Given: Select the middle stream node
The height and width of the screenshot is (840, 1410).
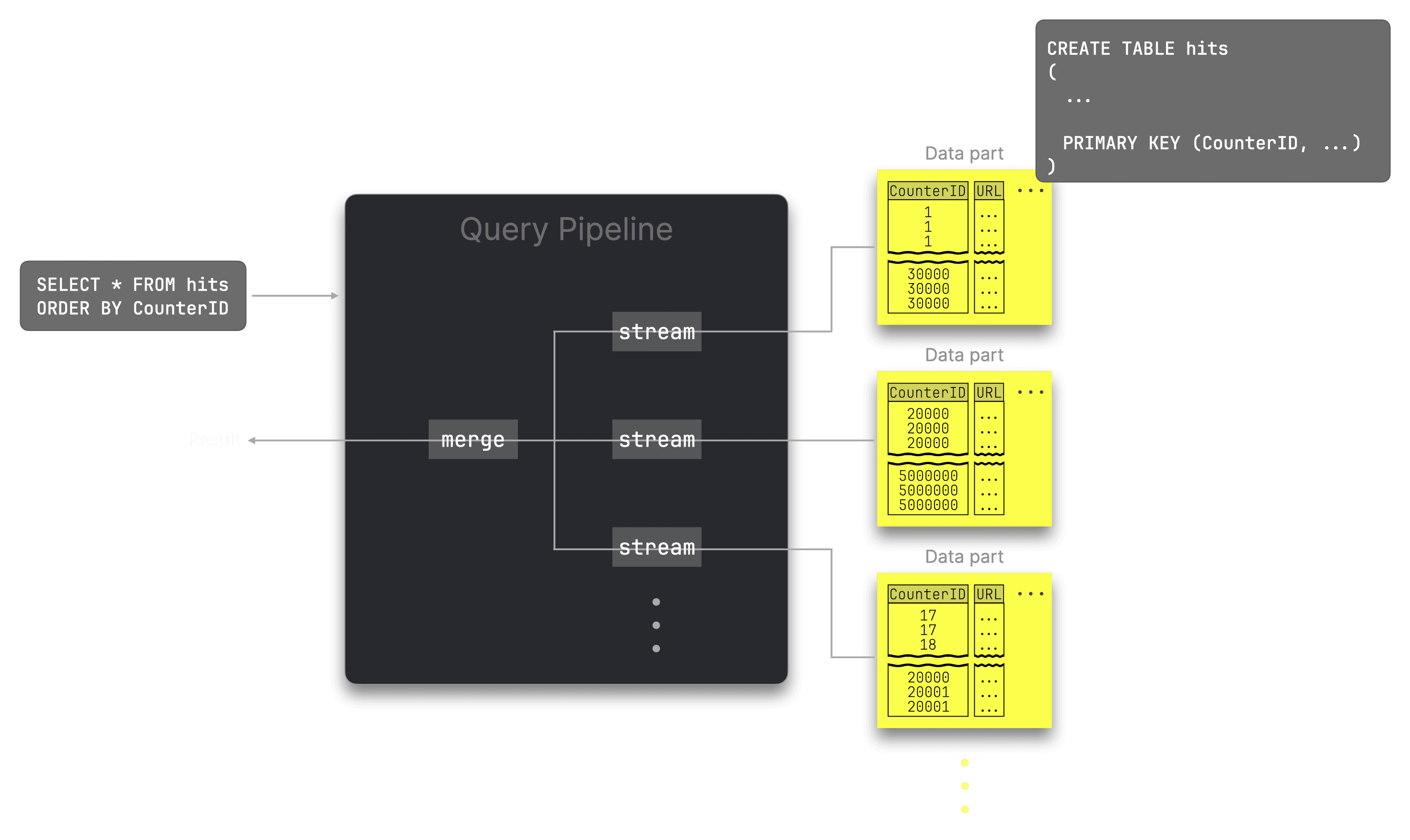Looking at the screenshot, I should (x=656, y=439).
